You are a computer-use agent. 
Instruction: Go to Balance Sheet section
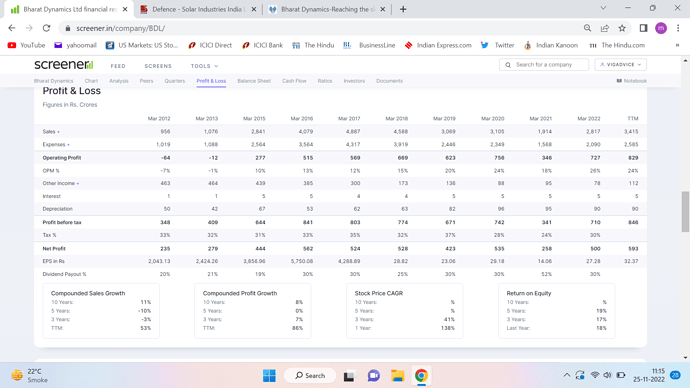click(x=254, y=81)
